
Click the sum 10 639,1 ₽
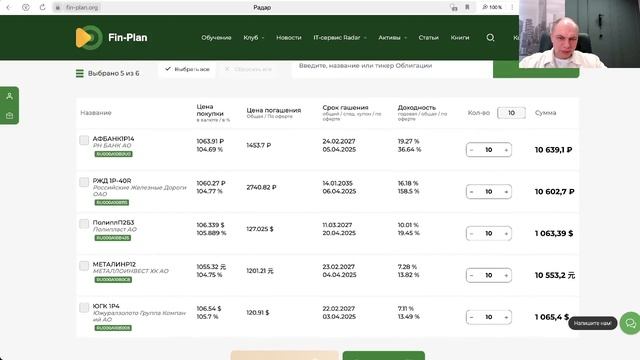coord(553,150)
